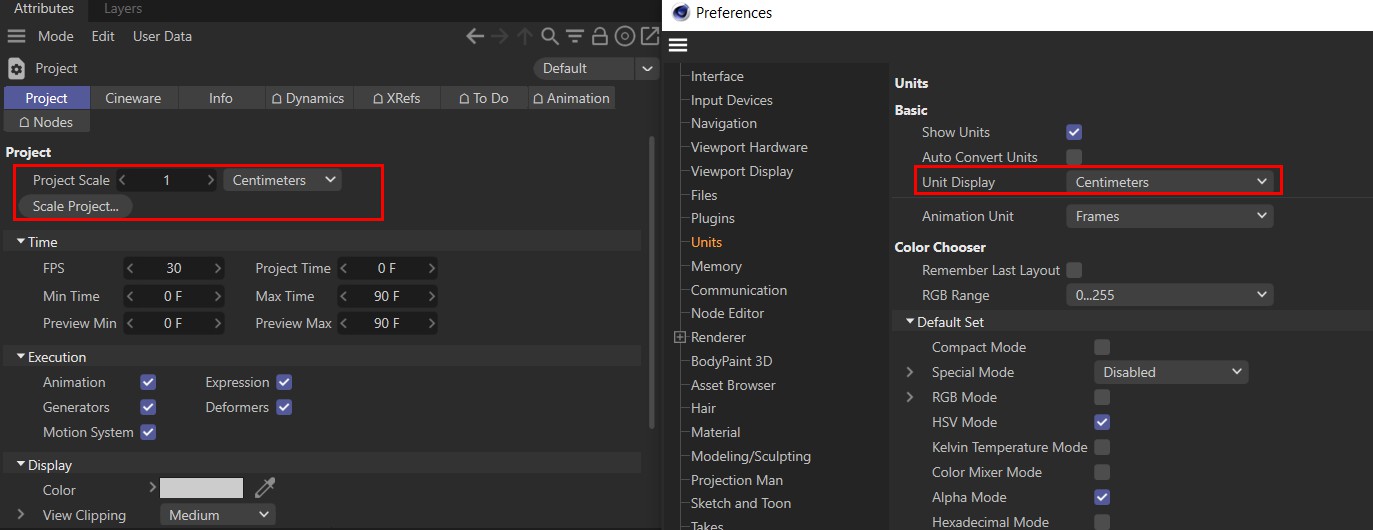Open the Attributes panel hamburger menu
This screenshot has width=1373, height=530.
point(16,36)
